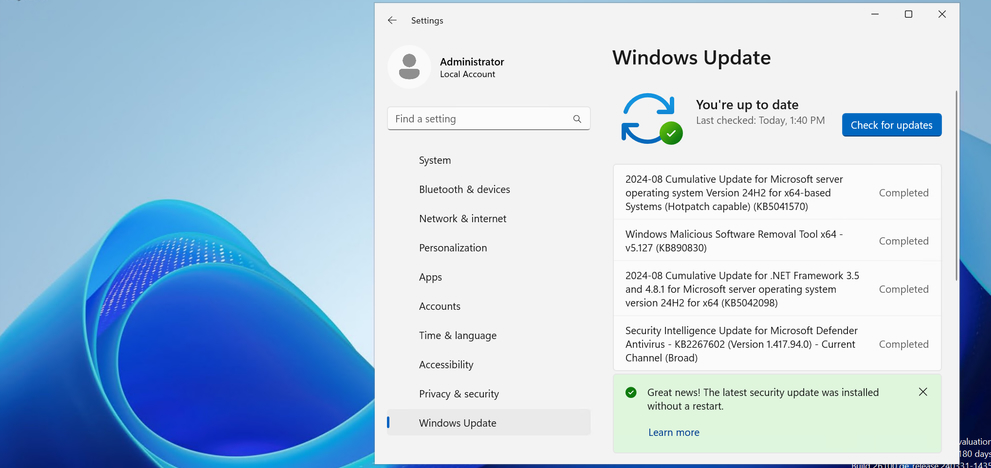Open Time & language settings
991x468 pixels.
[x=489, y=336]
